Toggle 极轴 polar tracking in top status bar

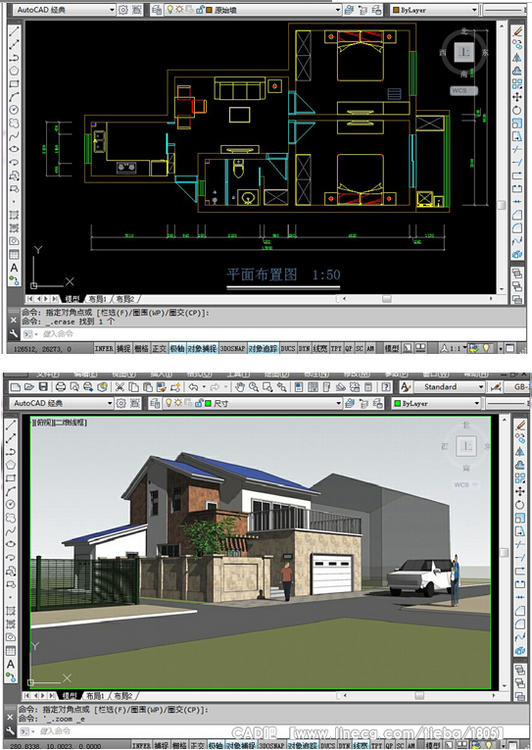click(177, 349)
